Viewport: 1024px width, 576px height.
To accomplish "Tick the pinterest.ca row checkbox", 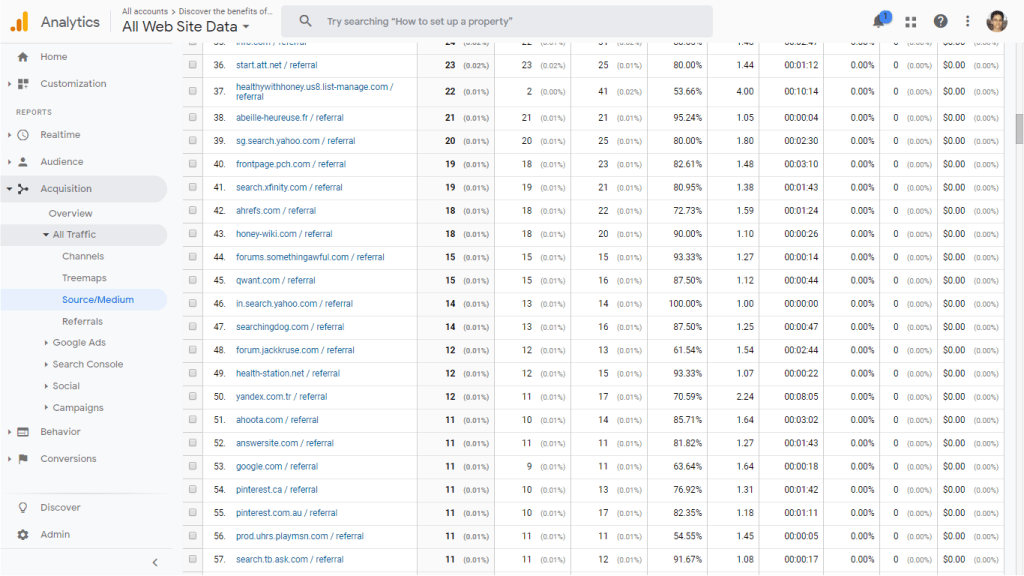I will [x=193, y=489].
